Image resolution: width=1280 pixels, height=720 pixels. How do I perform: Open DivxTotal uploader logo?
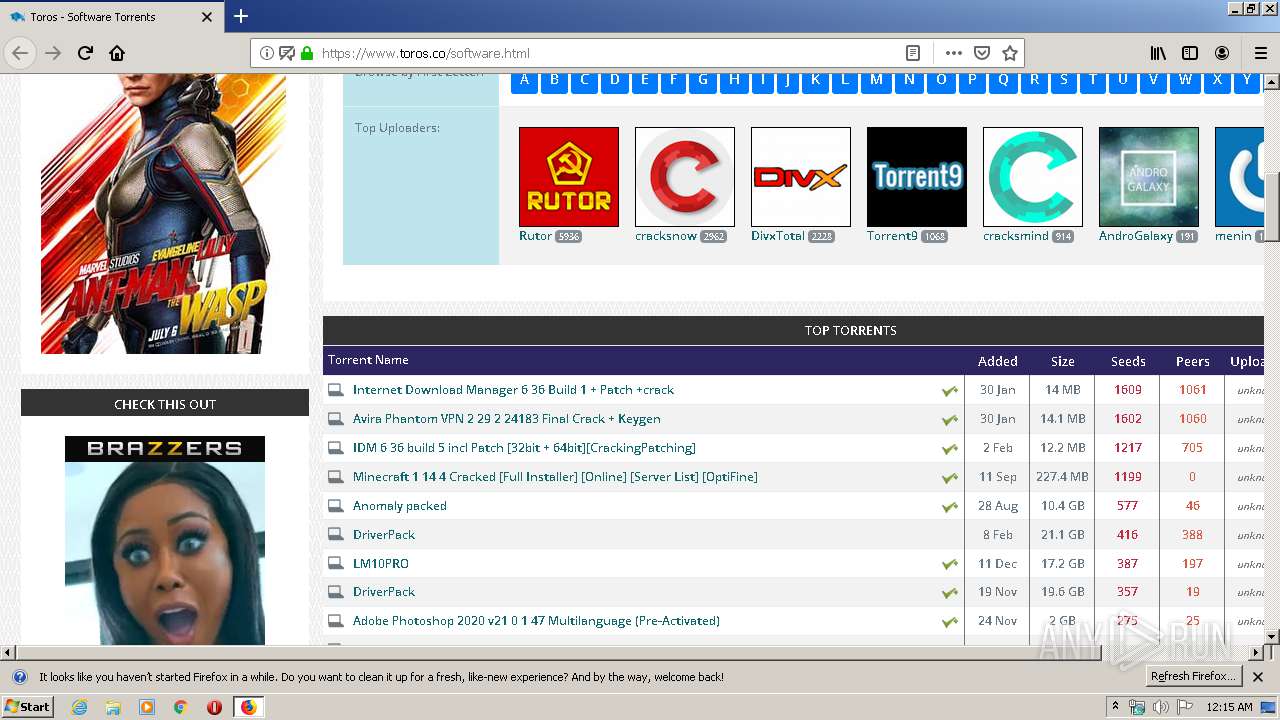pos(801,177)
